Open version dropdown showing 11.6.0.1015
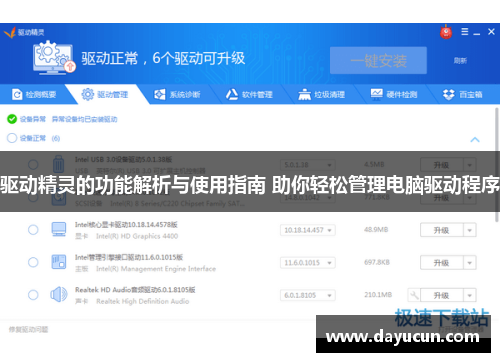The height and width of the screenshot is (362, 500). 308,263
